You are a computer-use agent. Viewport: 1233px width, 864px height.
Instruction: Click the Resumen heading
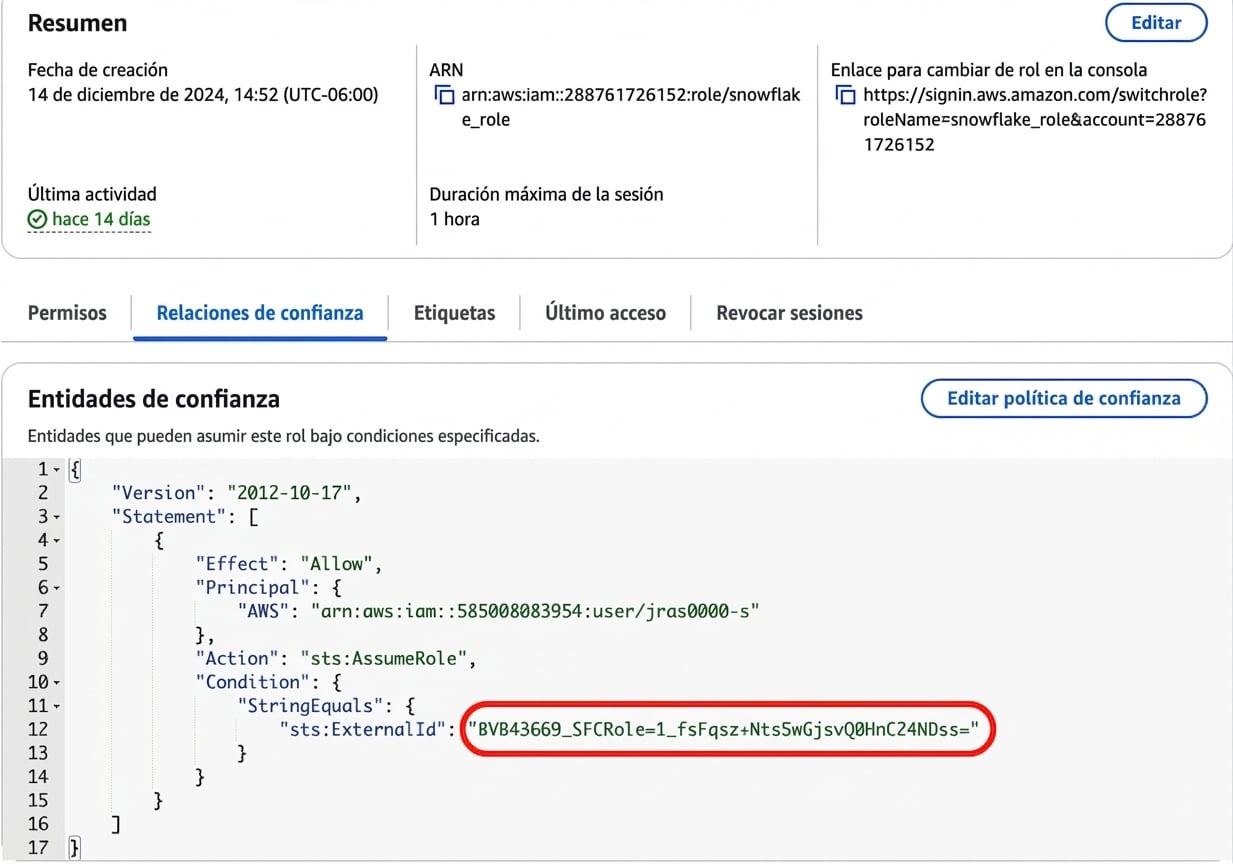pos(77,22)
